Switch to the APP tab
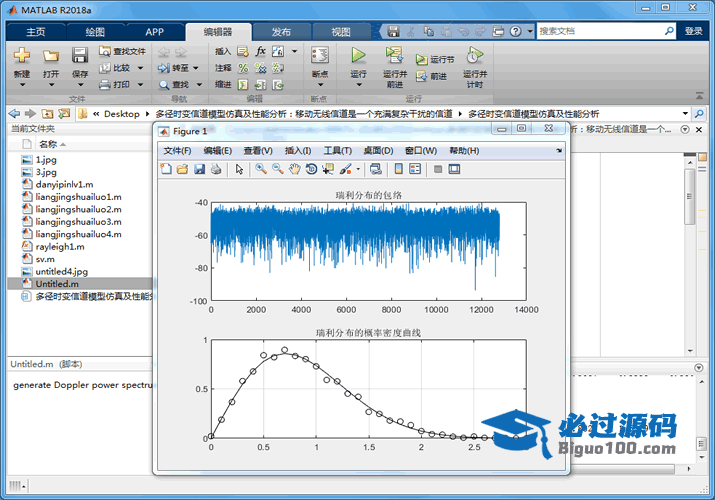The image size is (715, 500). [x=155, y=31]
